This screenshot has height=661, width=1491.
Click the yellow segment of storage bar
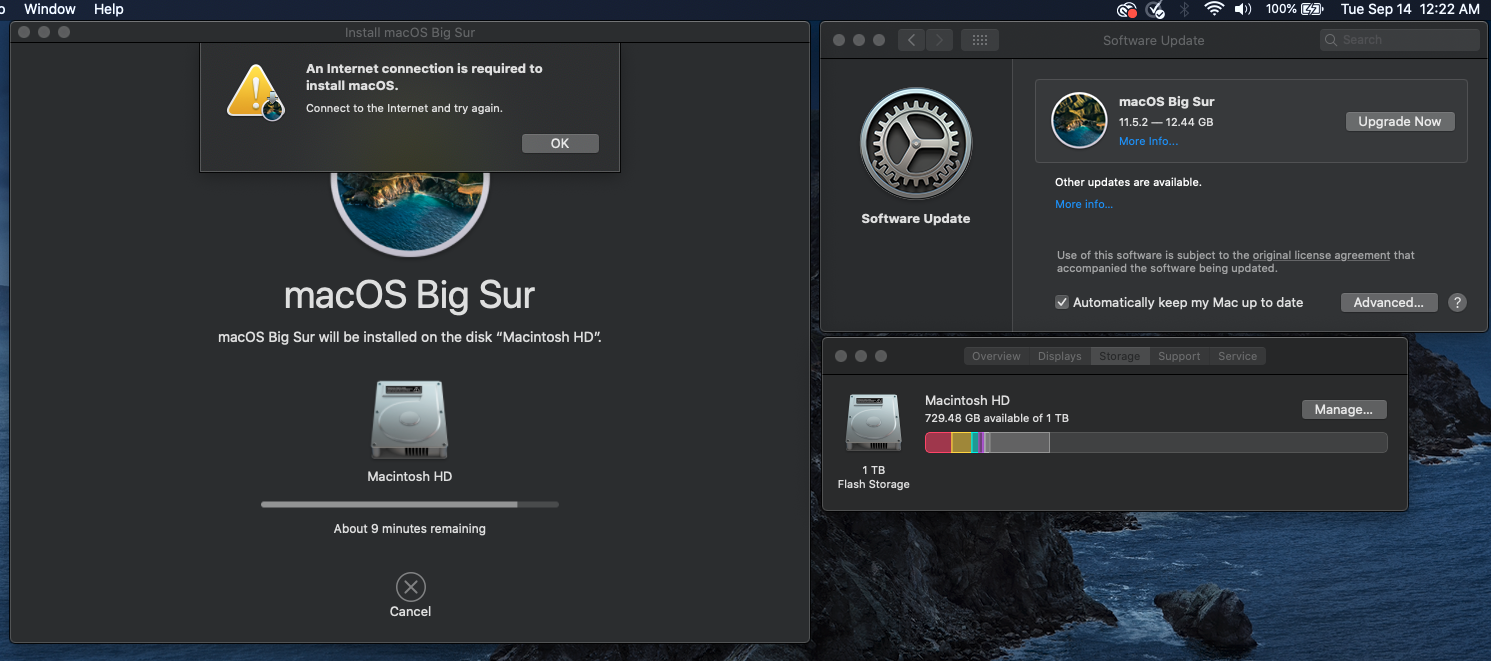(x=961, y=443)
